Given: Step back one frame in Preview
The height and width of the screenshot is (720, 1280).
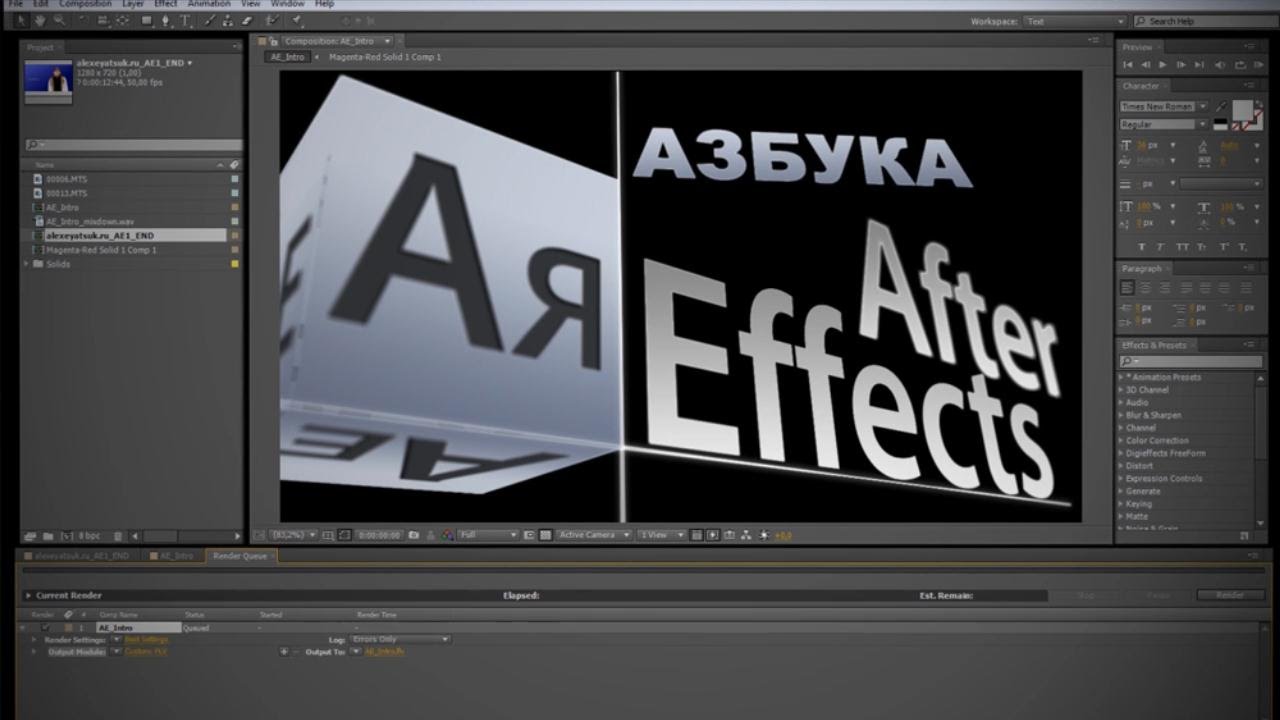Looking at the screenshot, I should [x=1146, y=65].
